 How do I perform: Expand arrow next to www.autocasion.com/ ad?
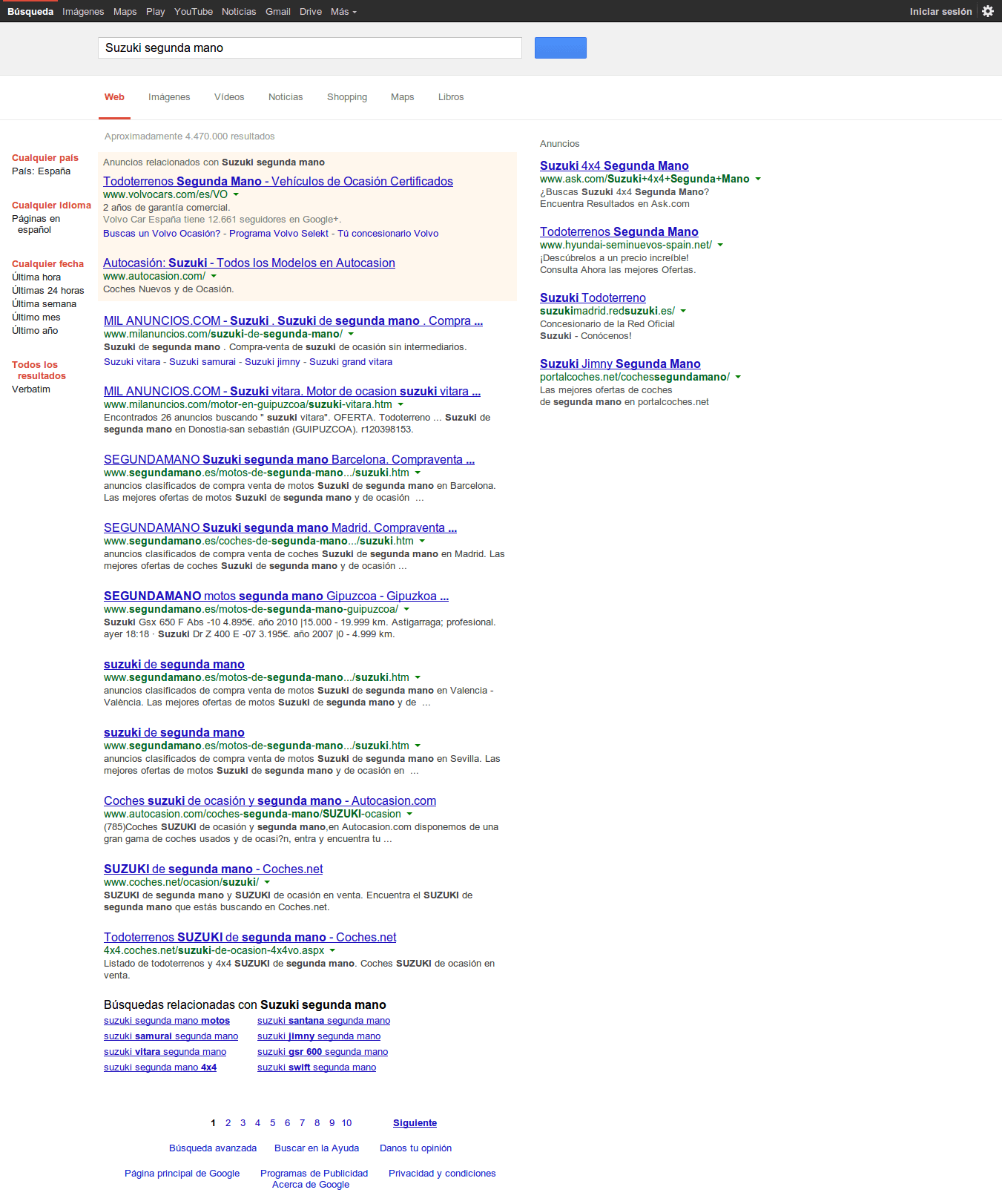[214, 276]
